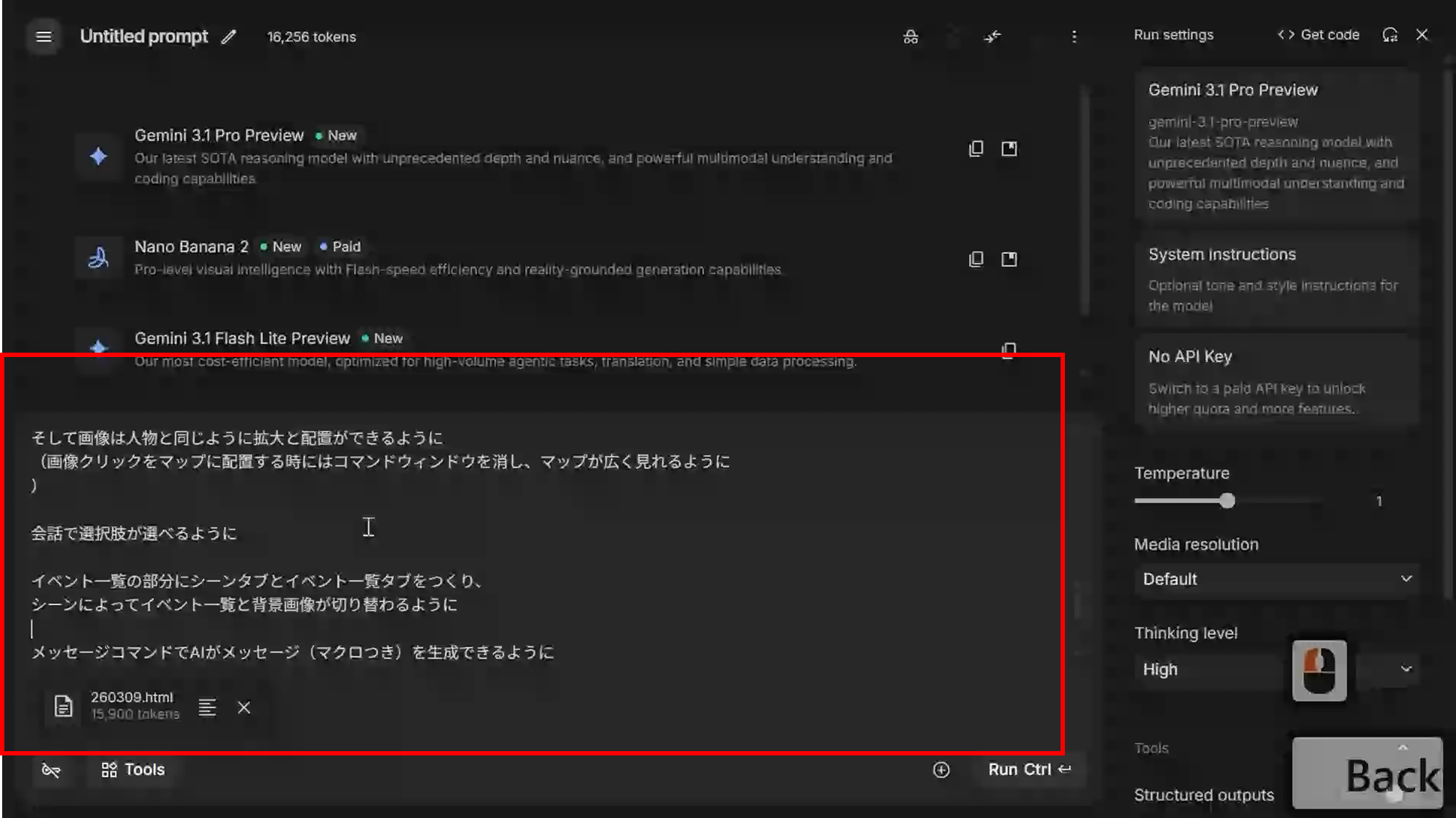Open the hamburger navigation menu
The image size is (1456, 818).
point(44,36)
